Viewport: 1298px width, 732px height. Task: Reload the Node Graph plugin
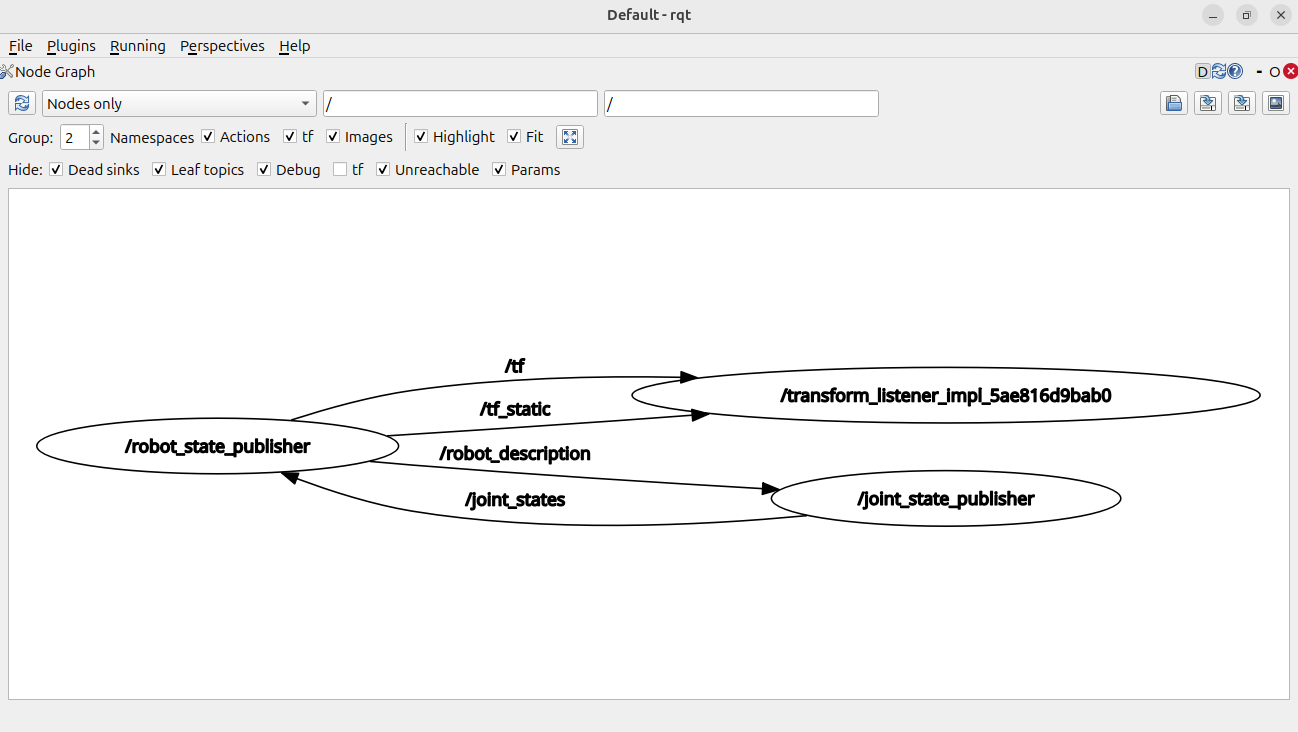point(1218,71)
